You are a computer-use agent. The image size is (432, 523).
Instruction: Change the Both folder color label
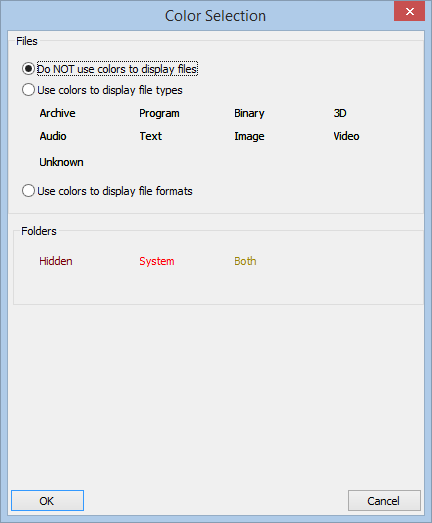[245, 261]
